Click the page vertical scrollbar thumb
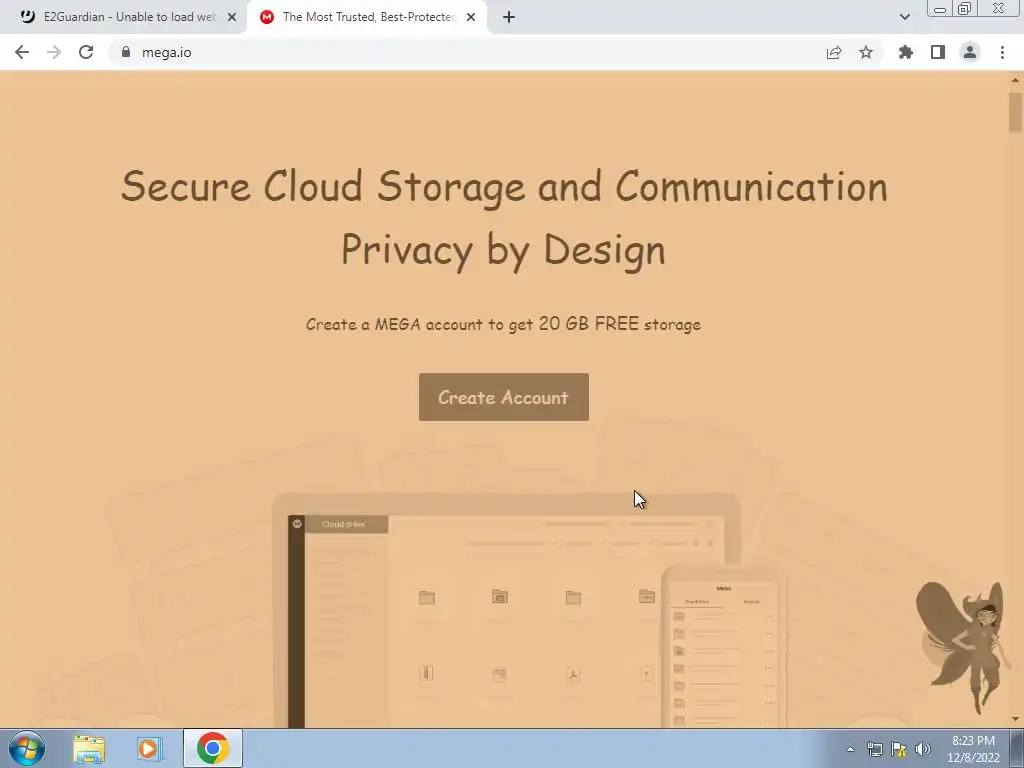The width and height of the screenshot is (1024, 768). click(x=1015, y=112)
